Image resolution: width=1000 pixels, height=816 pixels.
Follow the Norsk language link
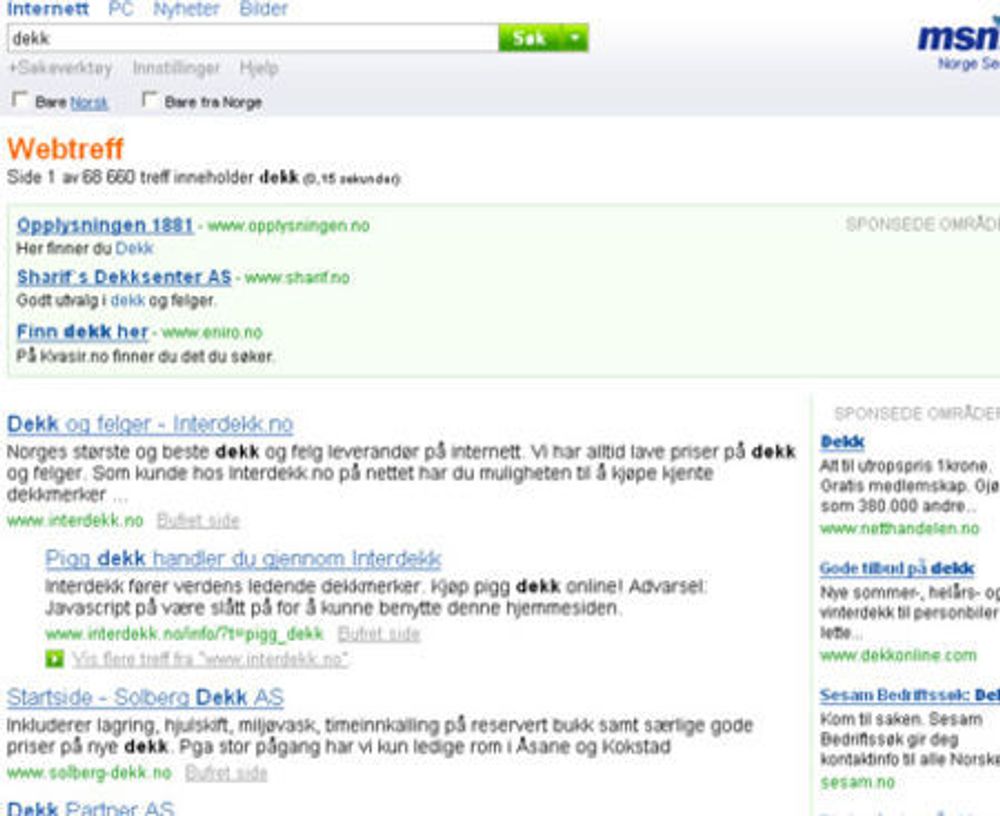[x=89, y=103]
